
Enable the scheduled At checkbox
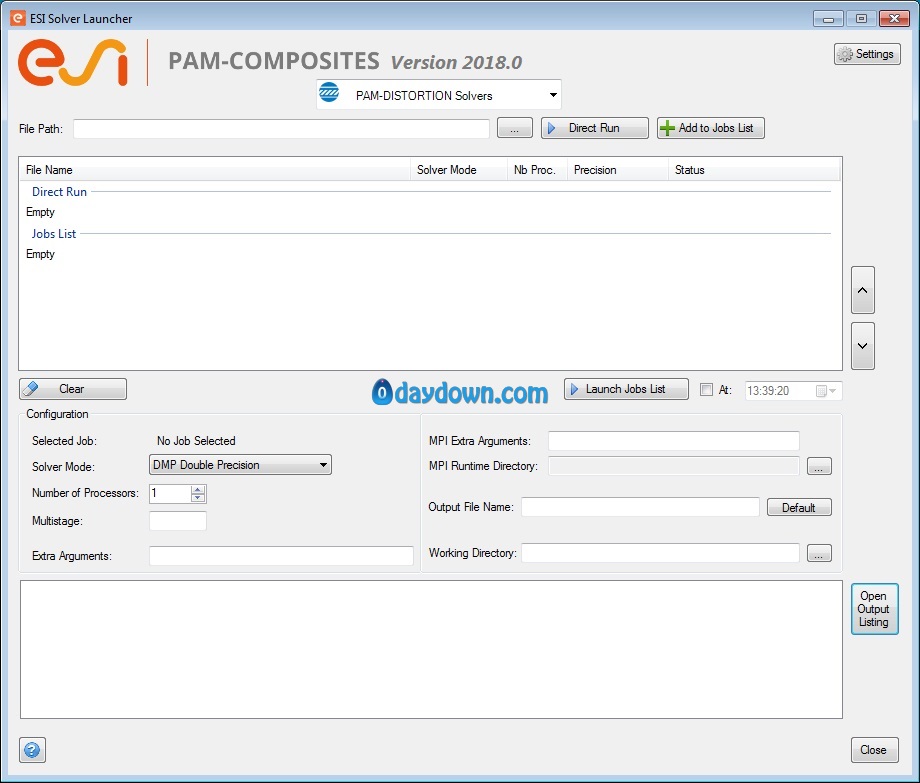(x=706, y=389)
